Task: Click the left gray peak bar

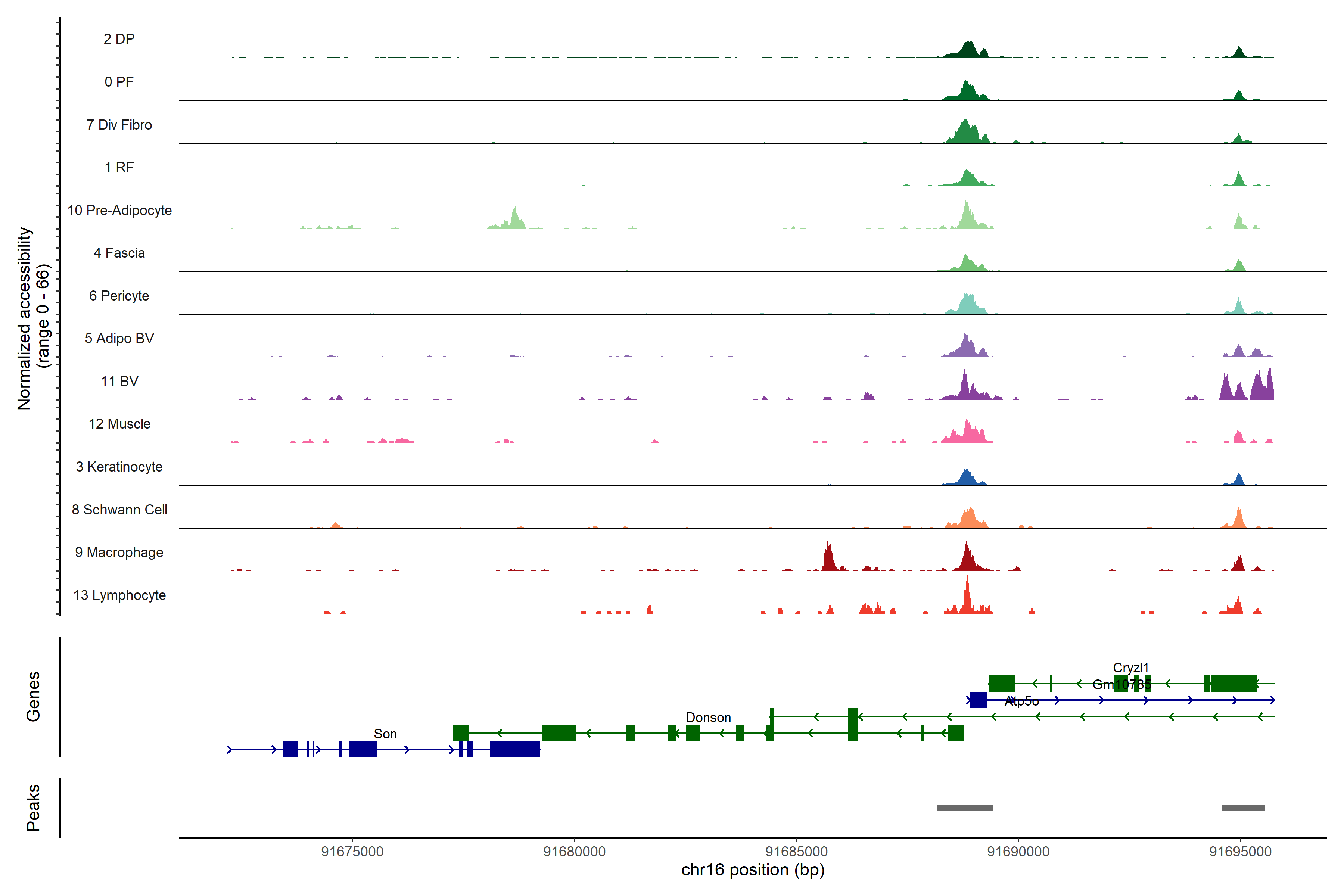Action: coord(965,808)
